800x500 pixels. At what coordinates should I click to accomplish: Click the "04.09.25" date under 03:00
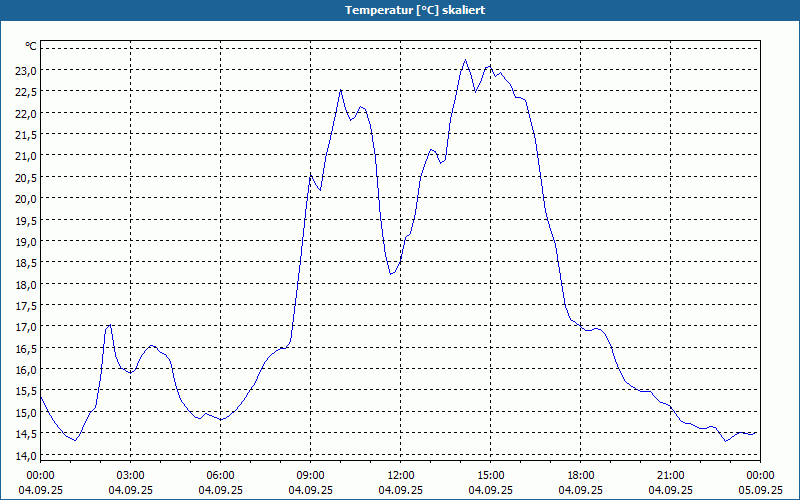coord(131,490)
